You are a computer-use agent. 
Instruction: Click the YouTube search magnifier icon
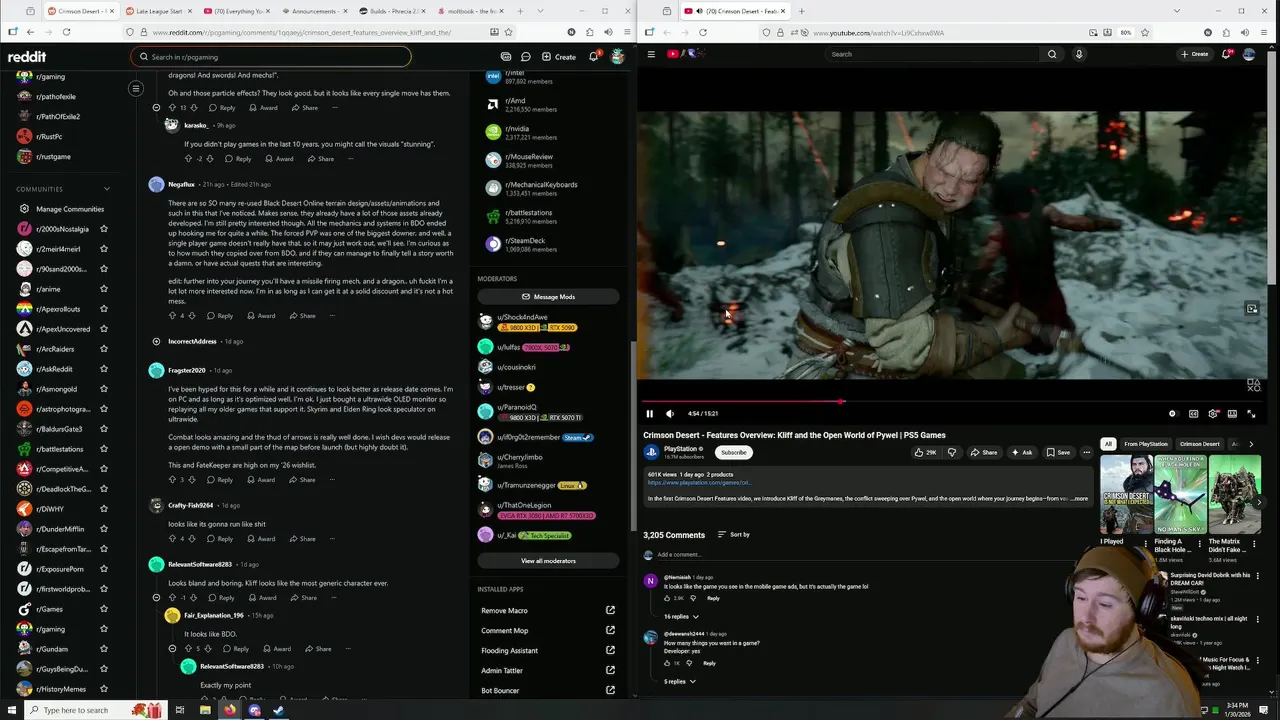(1051, 54)
